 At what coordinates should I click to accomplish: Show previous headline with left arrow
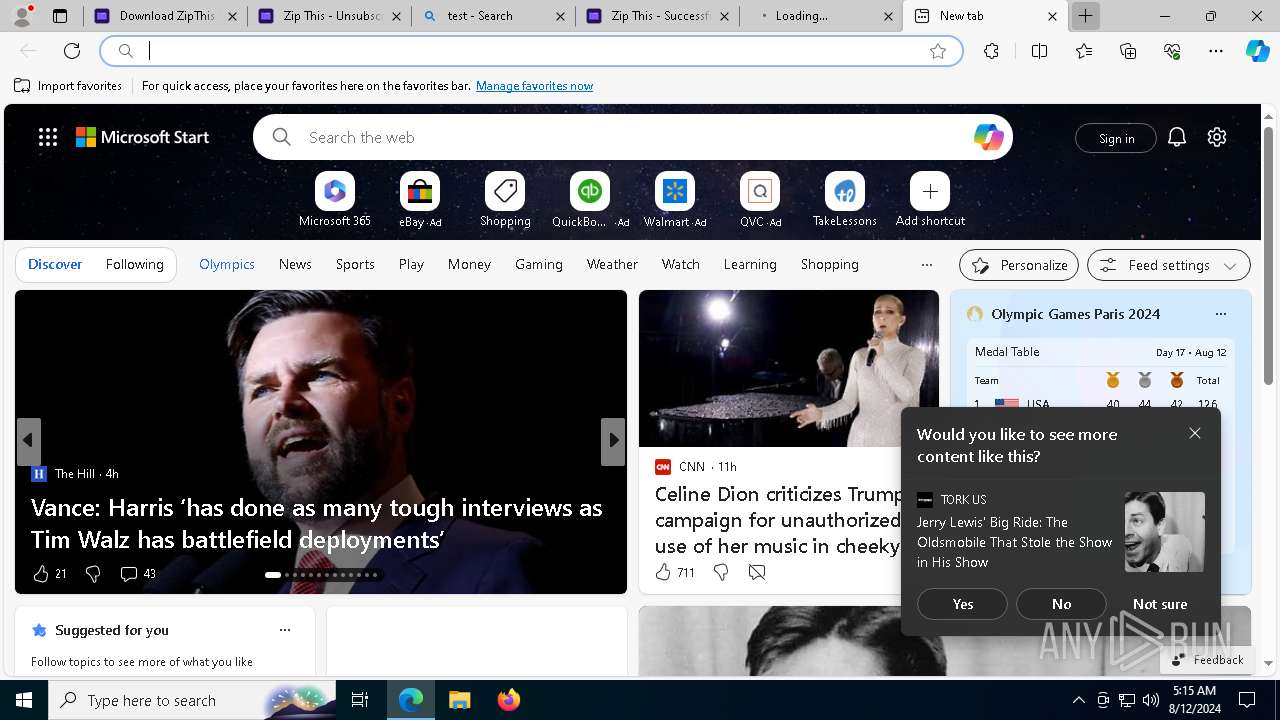[28, 440]
